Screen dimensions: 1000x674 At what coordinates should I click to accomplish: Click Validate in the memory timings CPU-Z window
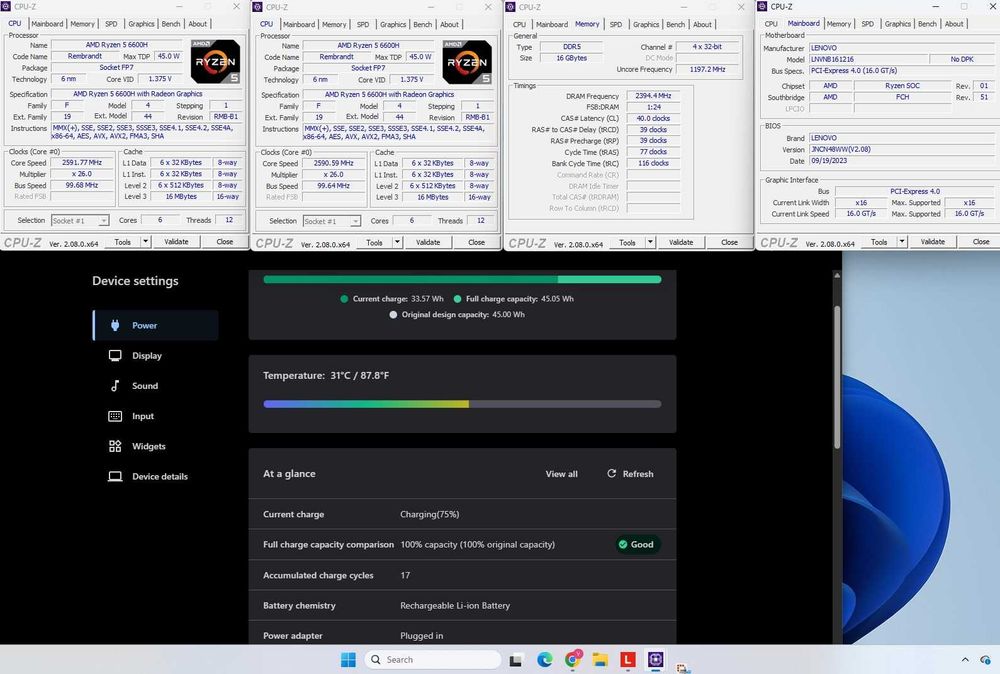tap(681, 242)
